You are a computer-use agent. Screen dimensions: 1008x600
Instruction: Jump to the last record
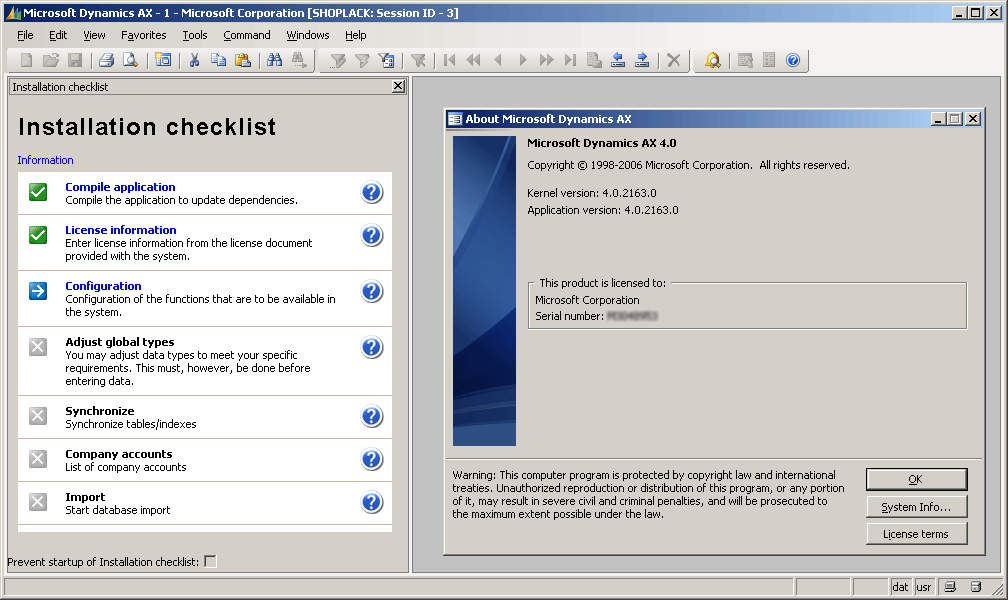(570, 60)
